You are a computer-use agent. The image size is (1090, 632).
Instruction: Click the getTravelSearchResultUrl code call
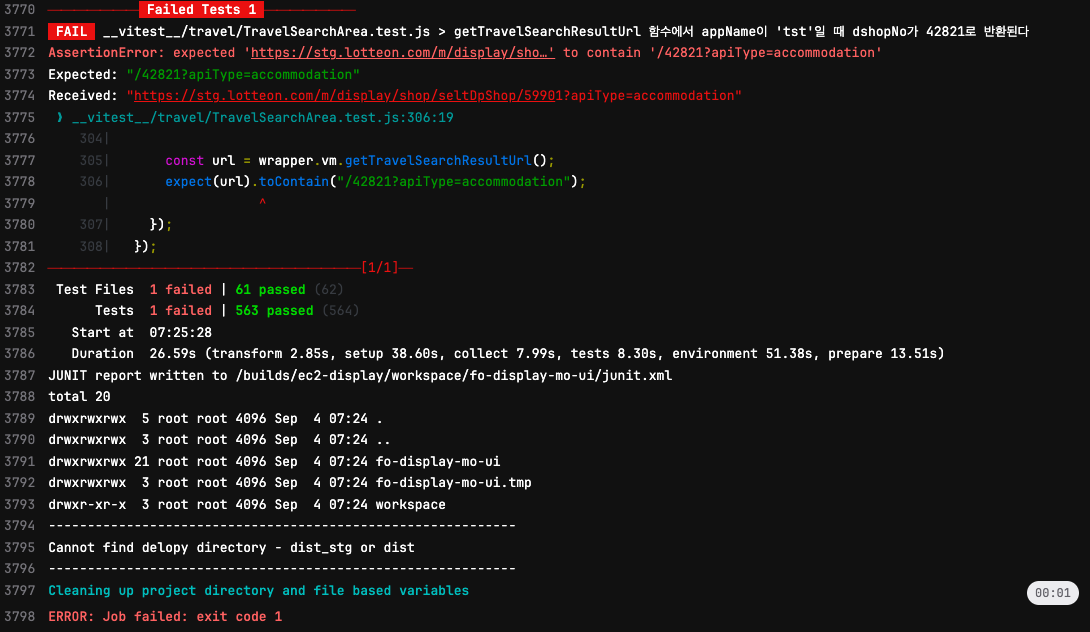[438, 161]
